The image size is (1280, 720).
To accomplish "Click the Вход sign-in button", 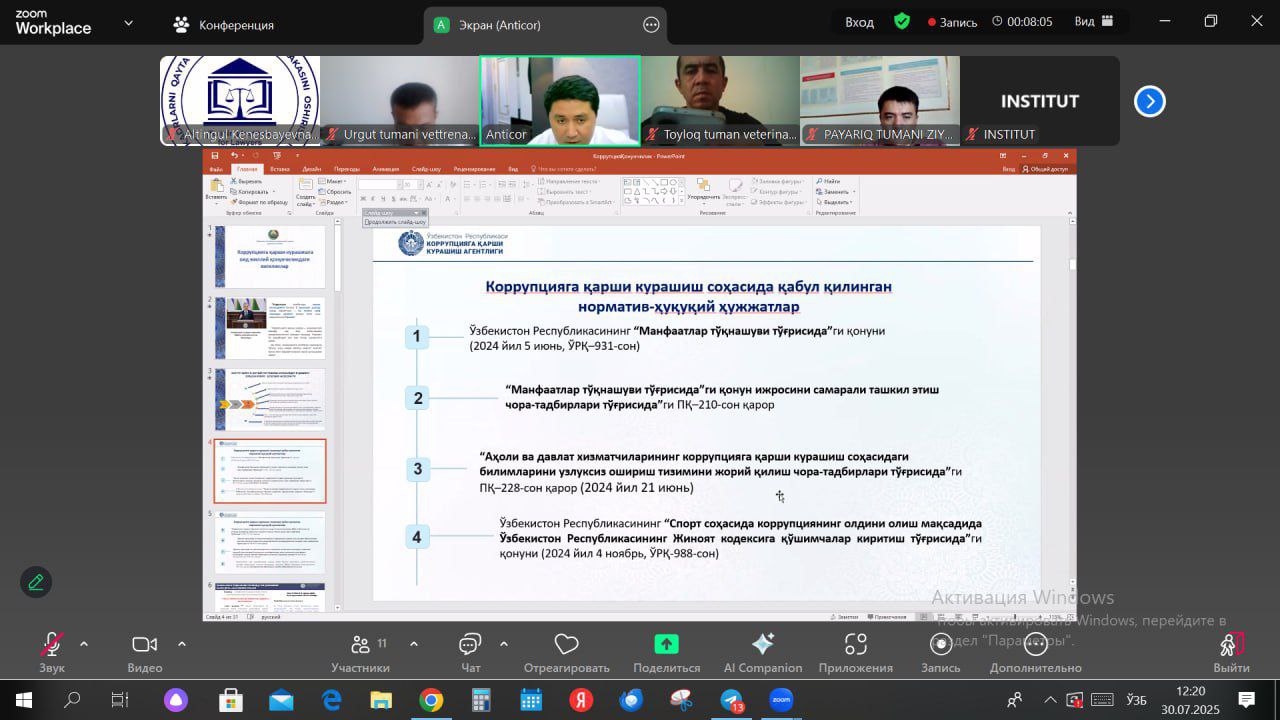I will [x=859, y=22].
